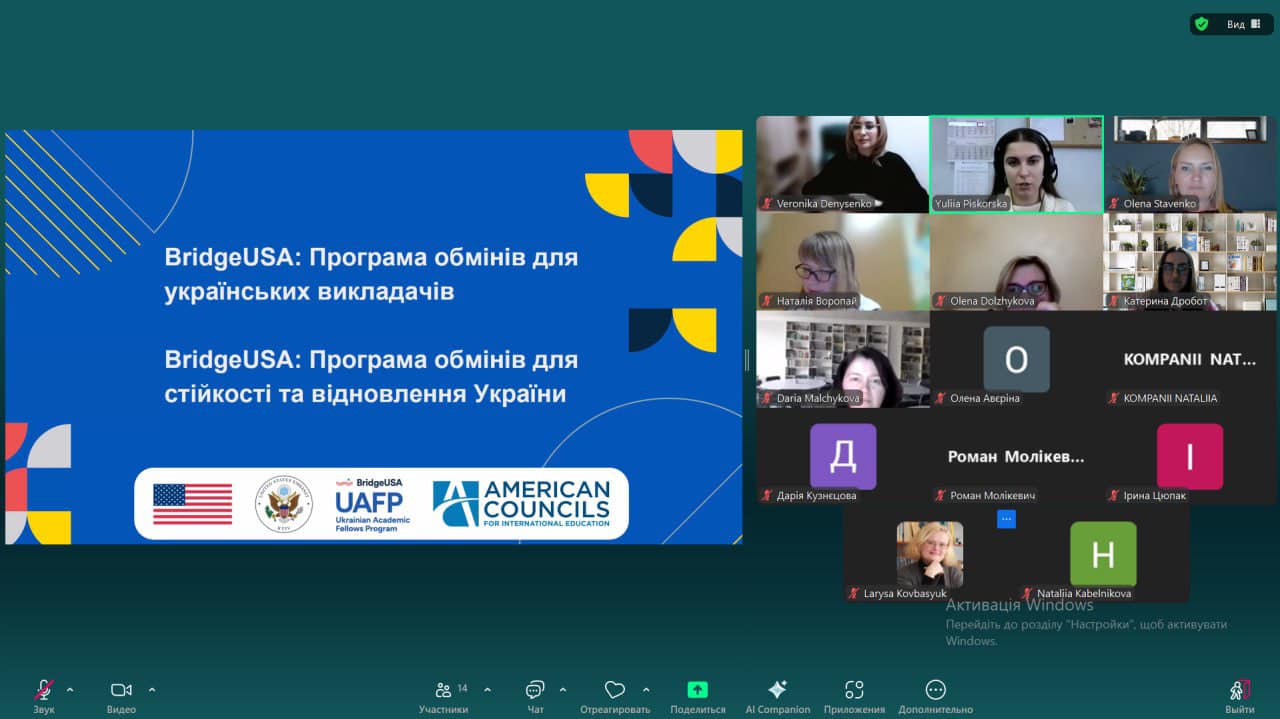Click muted mic icon beside Ірина Цюпак

pos(1114,495)
